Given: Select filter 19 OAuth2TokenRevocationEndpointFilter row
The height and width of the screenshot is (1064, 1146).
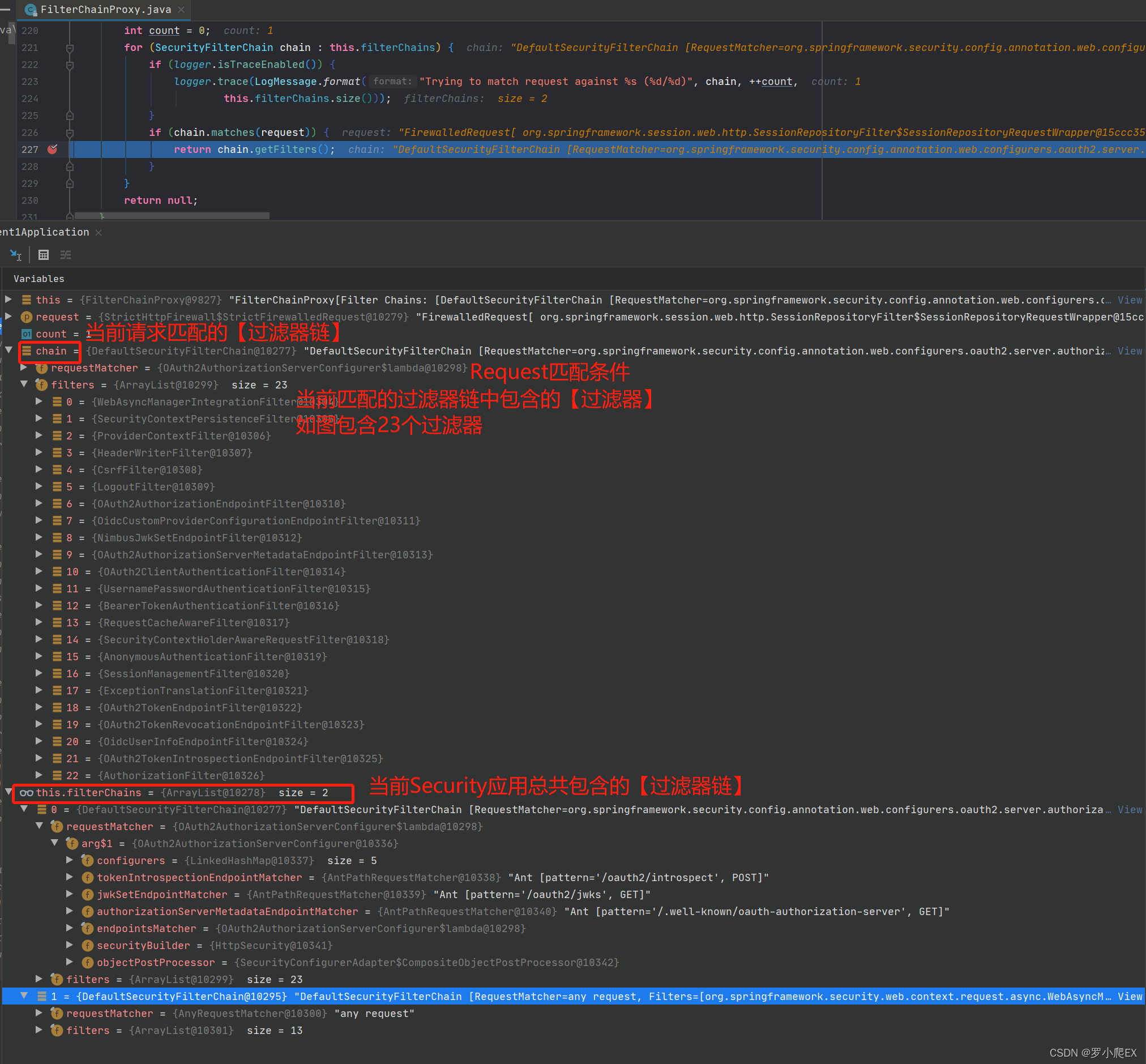Looking at the screenshot, I should [574, 724].
